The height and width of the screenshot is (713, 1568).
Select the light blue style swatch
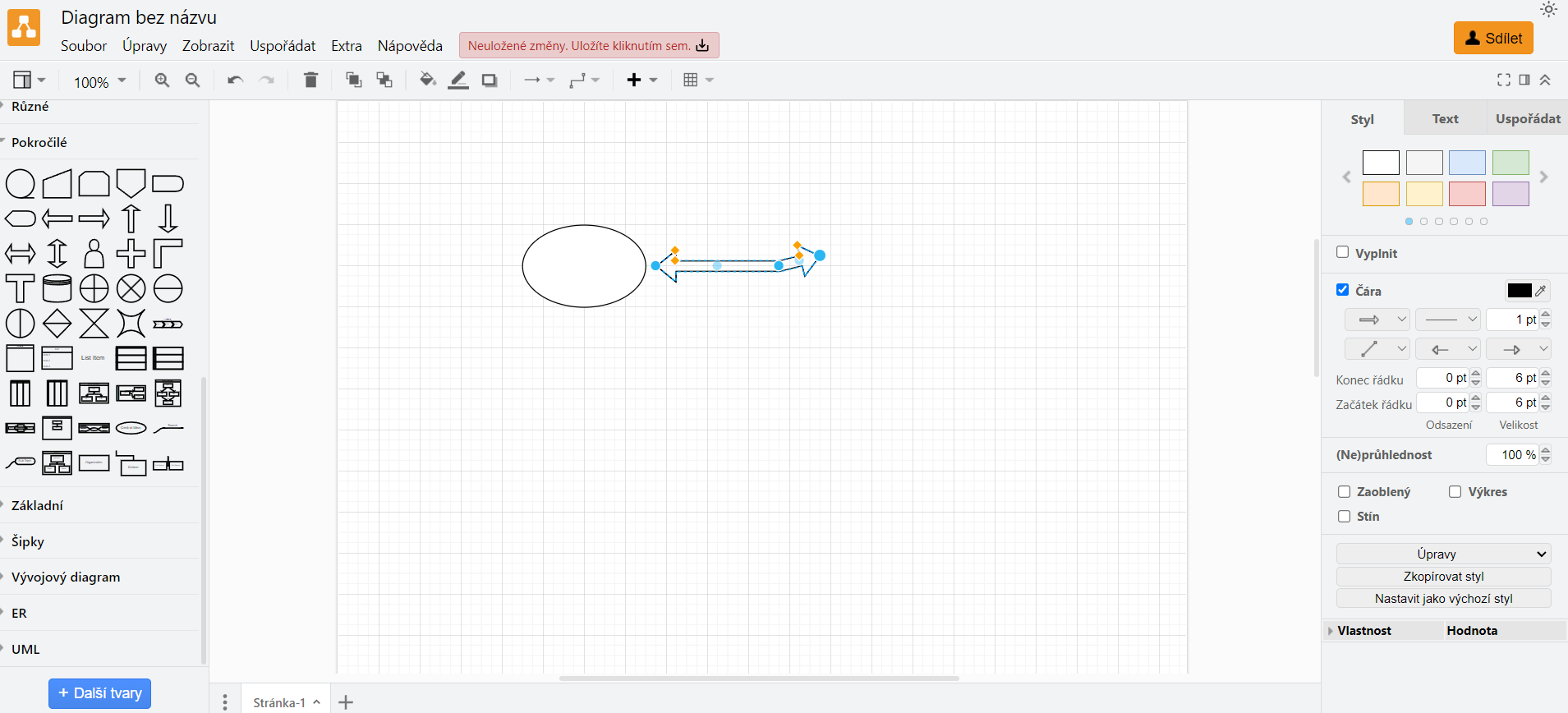coord(1467,163)
